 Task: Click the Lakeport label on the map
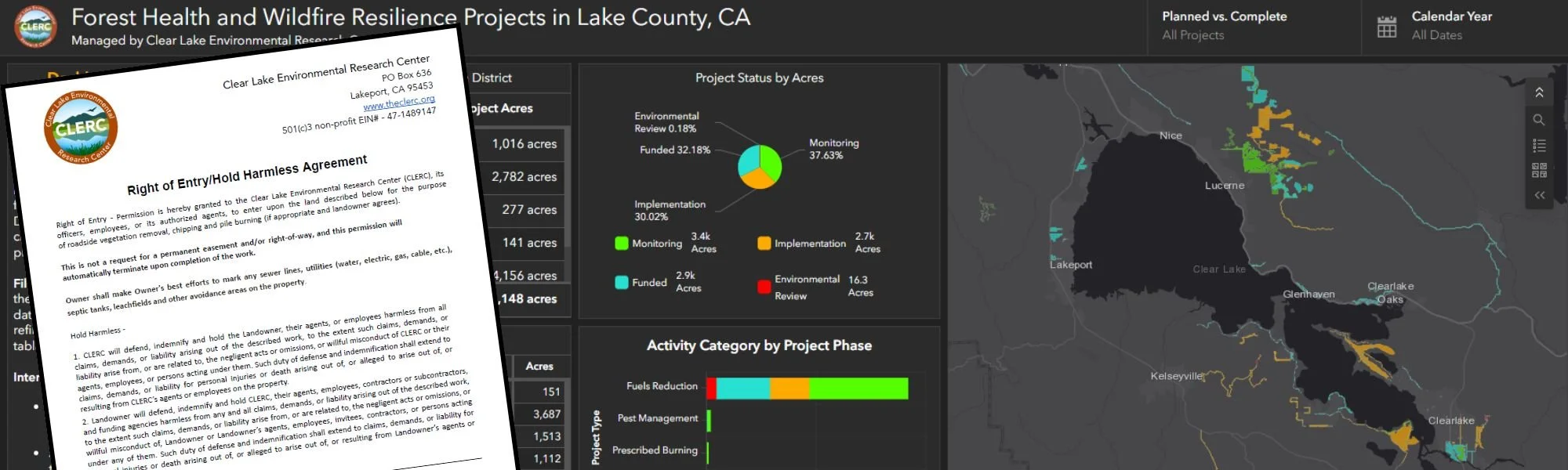click(x=1071, y=265)
